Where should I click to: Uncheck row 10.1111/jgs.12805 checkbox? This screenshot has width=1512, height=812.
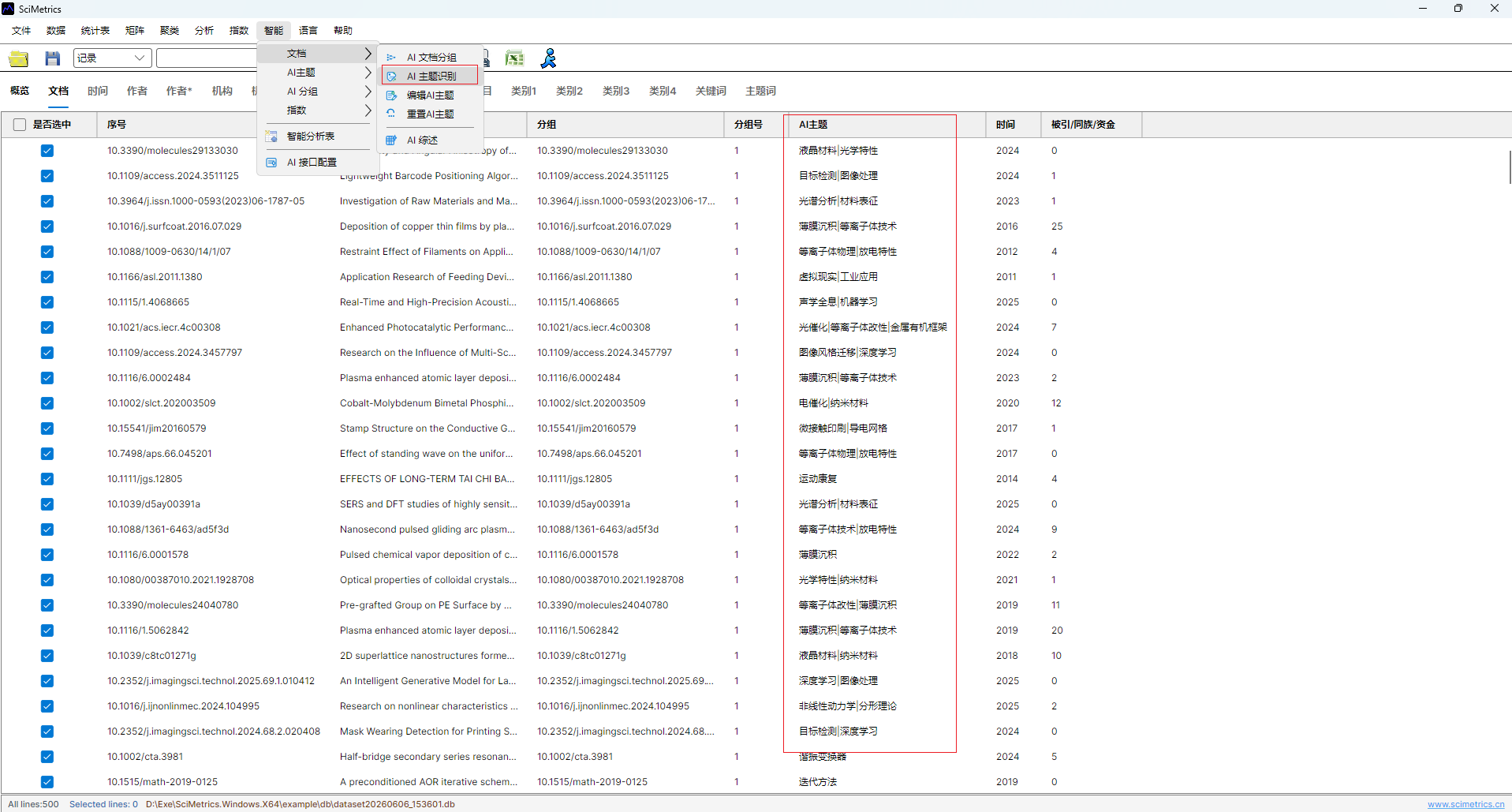[47, 479]
